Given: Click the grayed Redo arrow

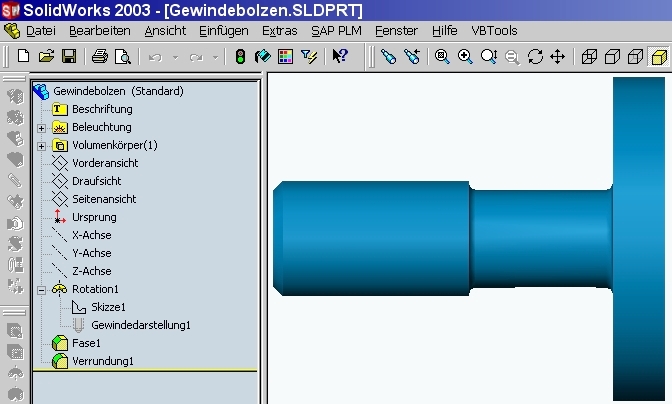Looking at the screenshot, I should pyautogui.click(x=196, y=57).
